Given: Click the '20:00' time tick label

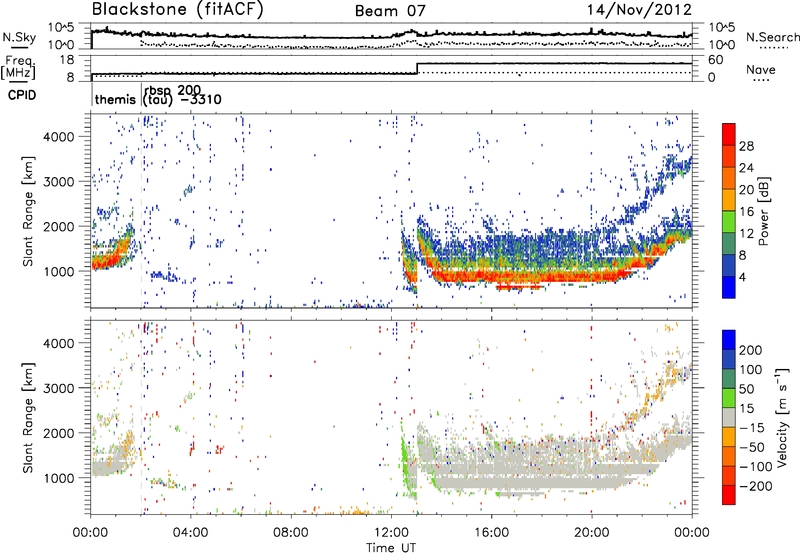Looking at the screenshot, I should [x=591, y=533].
